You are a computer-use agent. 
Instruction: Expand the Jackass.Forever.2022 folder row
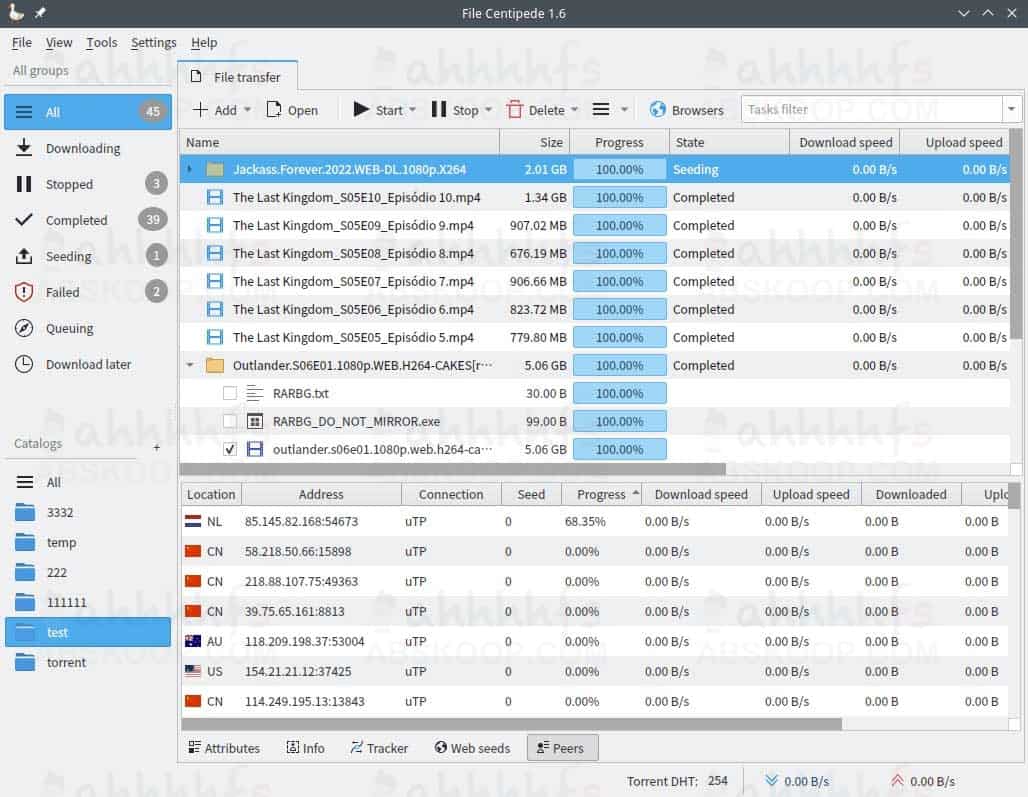click(x=189, y=169)
